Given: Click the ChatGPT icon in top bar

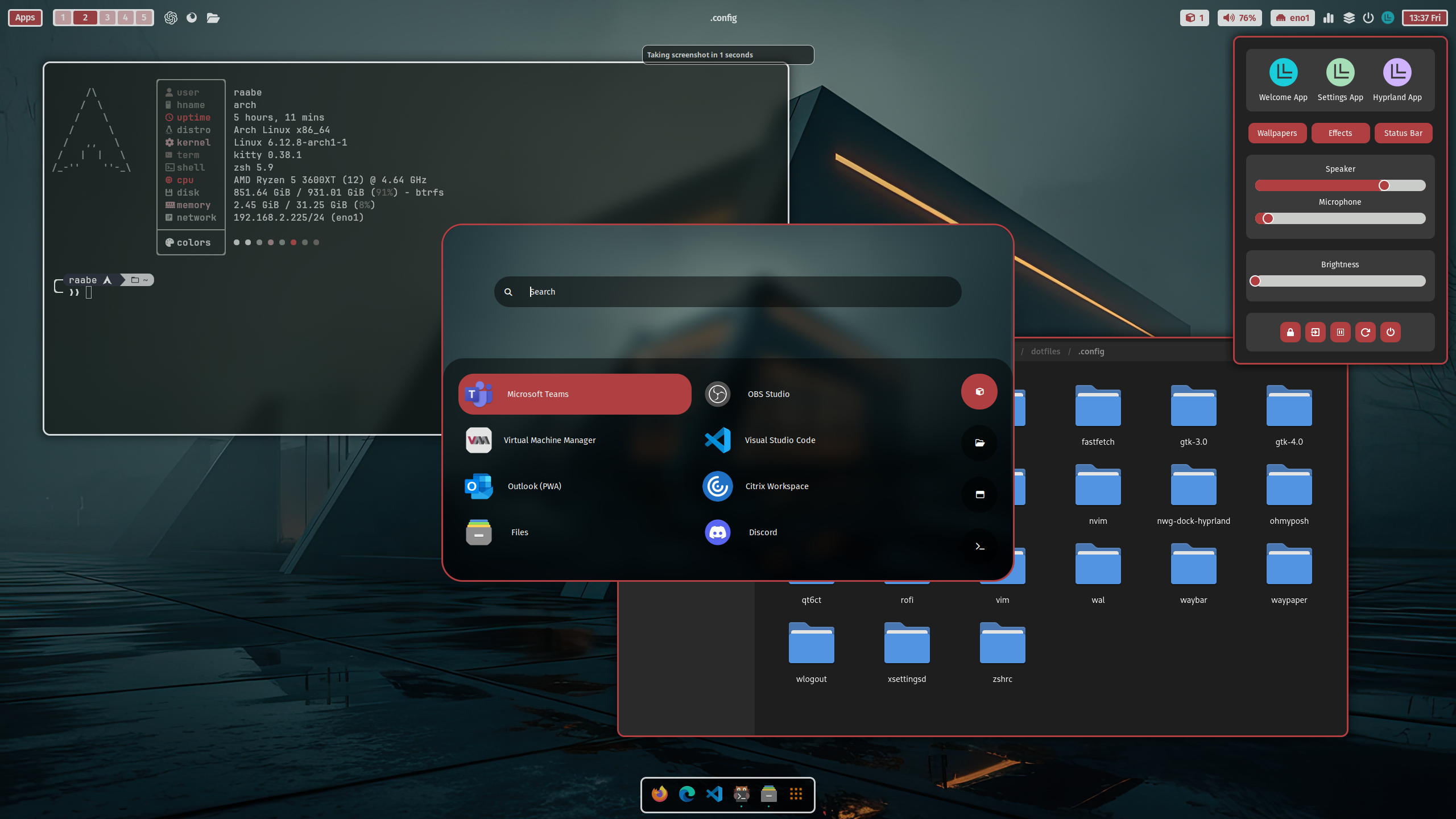Looking at the screenshot, I should click(171, 18).
